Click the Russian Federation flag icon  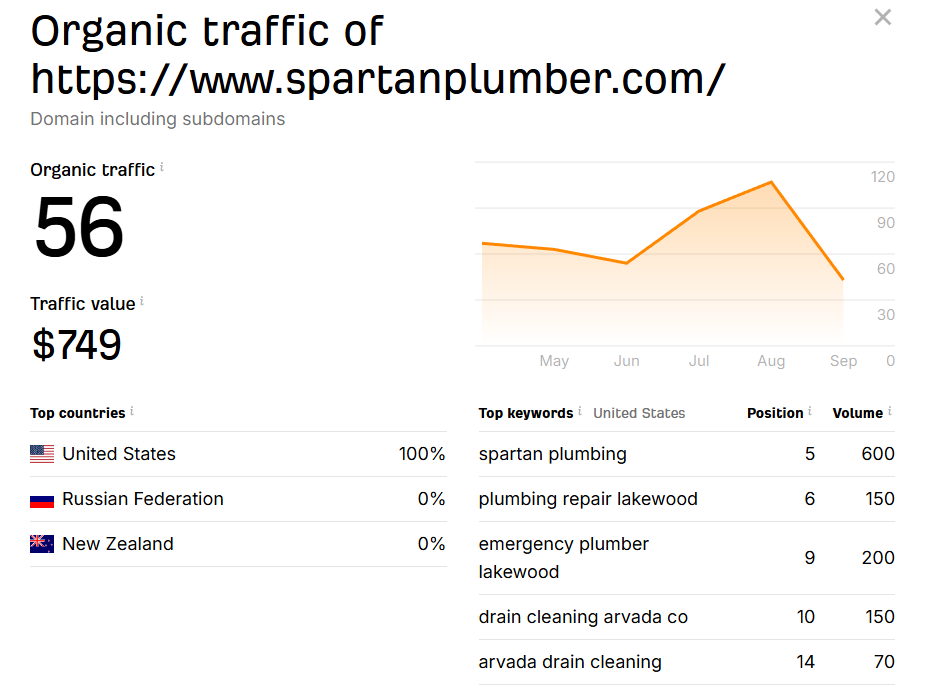click(x=42, y=499)
